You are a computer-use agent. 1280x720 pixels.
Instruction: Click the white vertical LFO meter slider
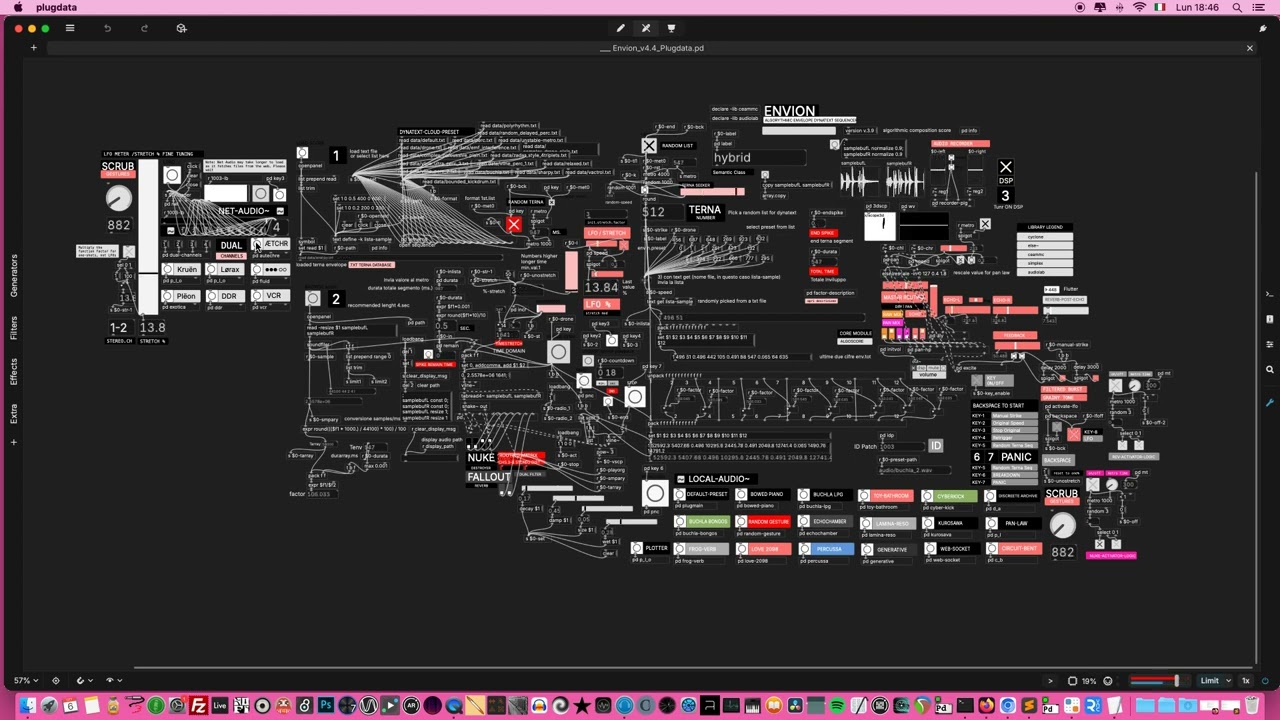(x=148, y=237)
